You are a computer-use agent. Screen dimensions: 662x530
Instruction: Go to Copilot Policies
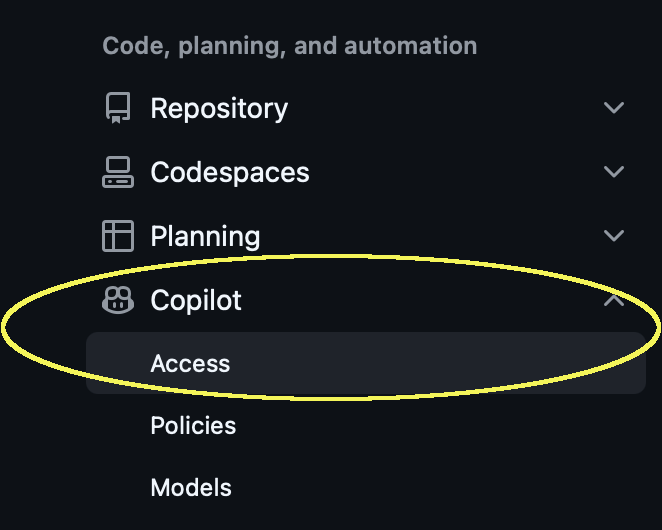(x=193, y=426)
